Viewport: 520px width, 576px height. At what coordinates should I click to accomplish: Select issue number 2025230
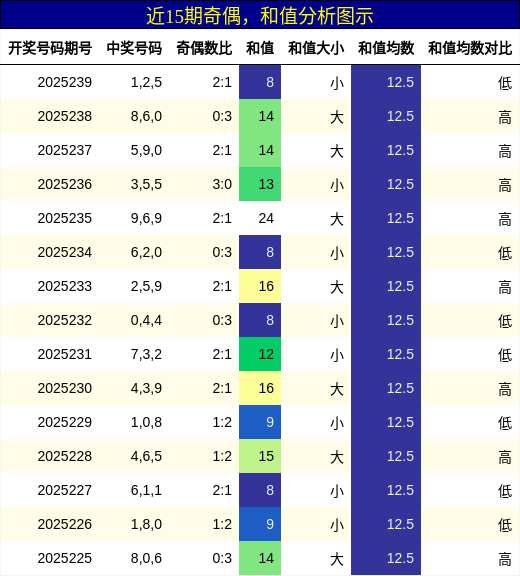point(65,388)
